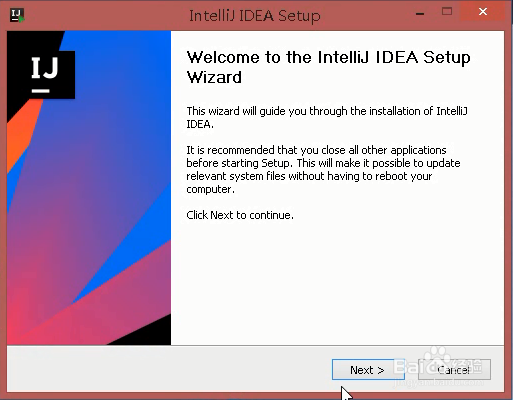This screenshot has width=513, height=400.
Task: Click the text 'Click Next to continue.'
Action: point(240,215)
